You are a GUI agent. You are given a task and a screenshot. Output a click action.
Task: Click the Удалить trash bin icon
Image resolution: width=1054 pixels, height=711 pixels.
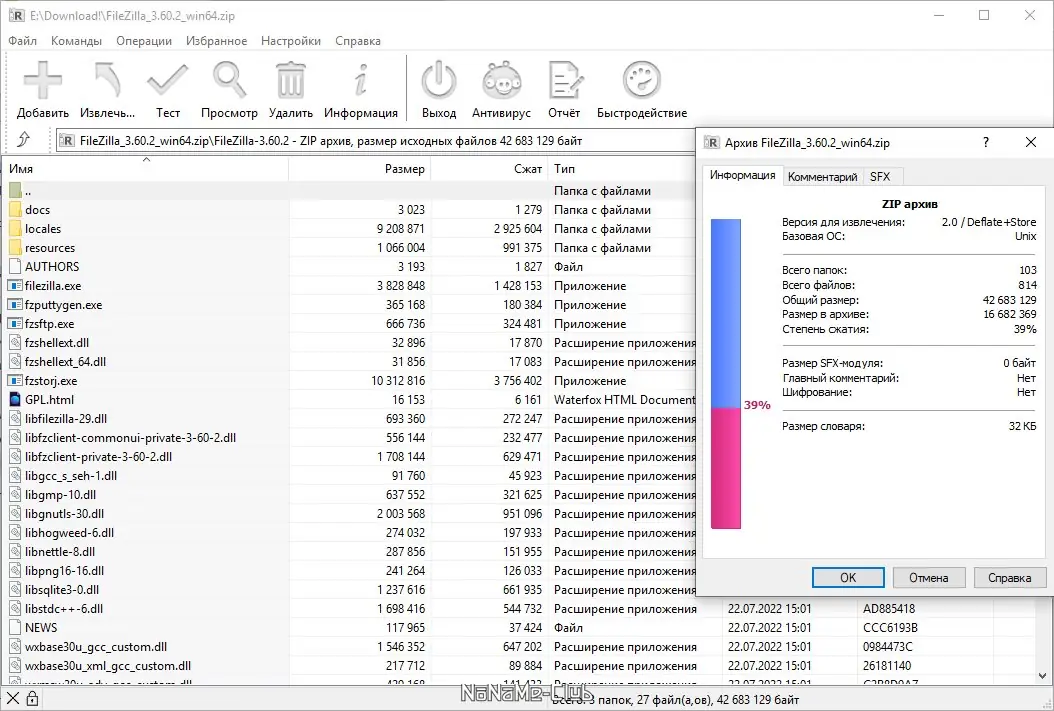291,80
